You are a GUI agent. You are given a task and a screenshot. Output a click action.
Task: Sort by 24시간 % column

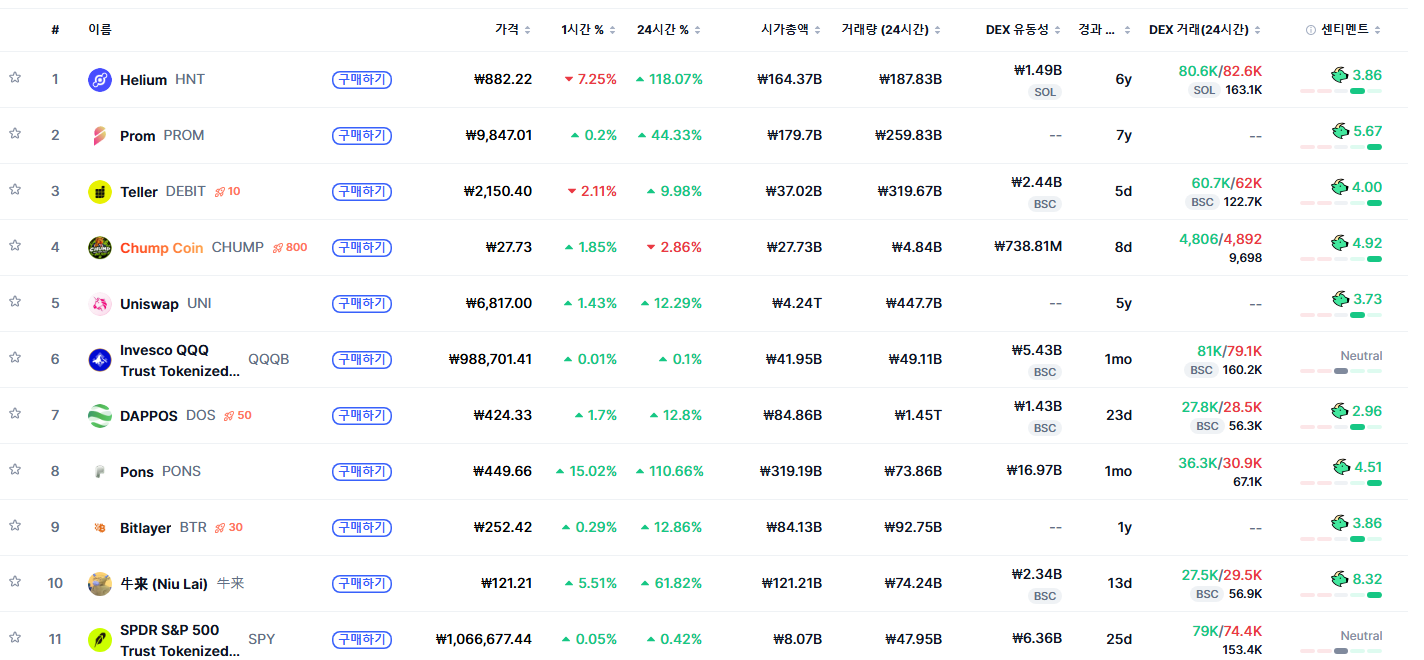[669, 30]
